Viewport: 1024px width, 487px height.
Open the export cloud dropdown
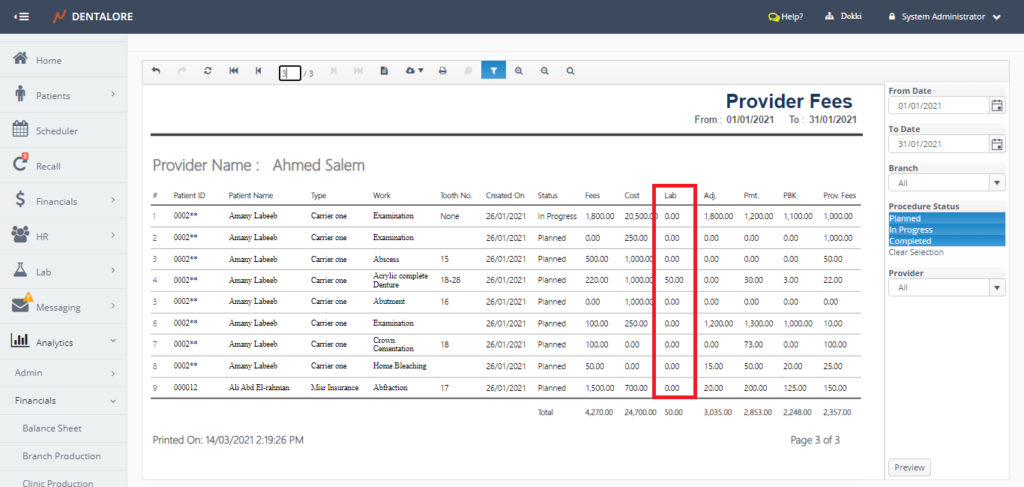coord(414,71)
